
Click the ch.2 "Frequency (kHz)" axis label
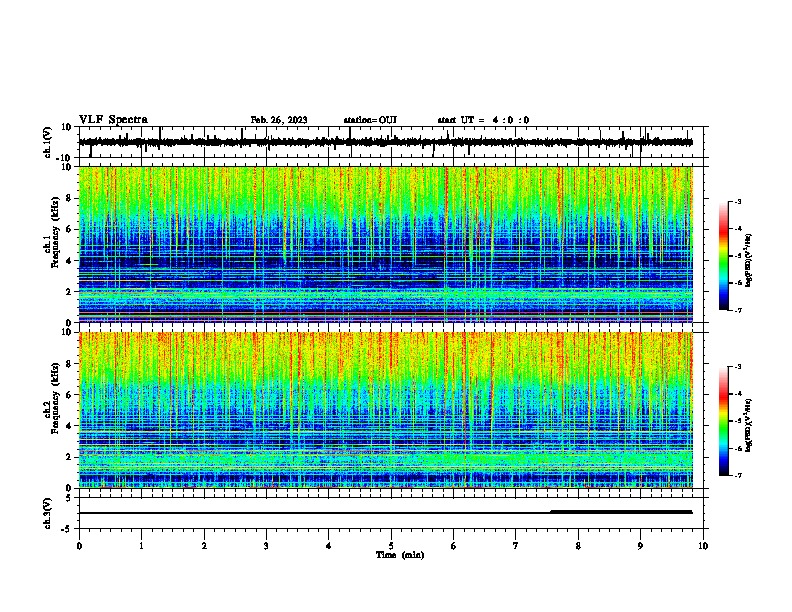[x=55, y=398]
